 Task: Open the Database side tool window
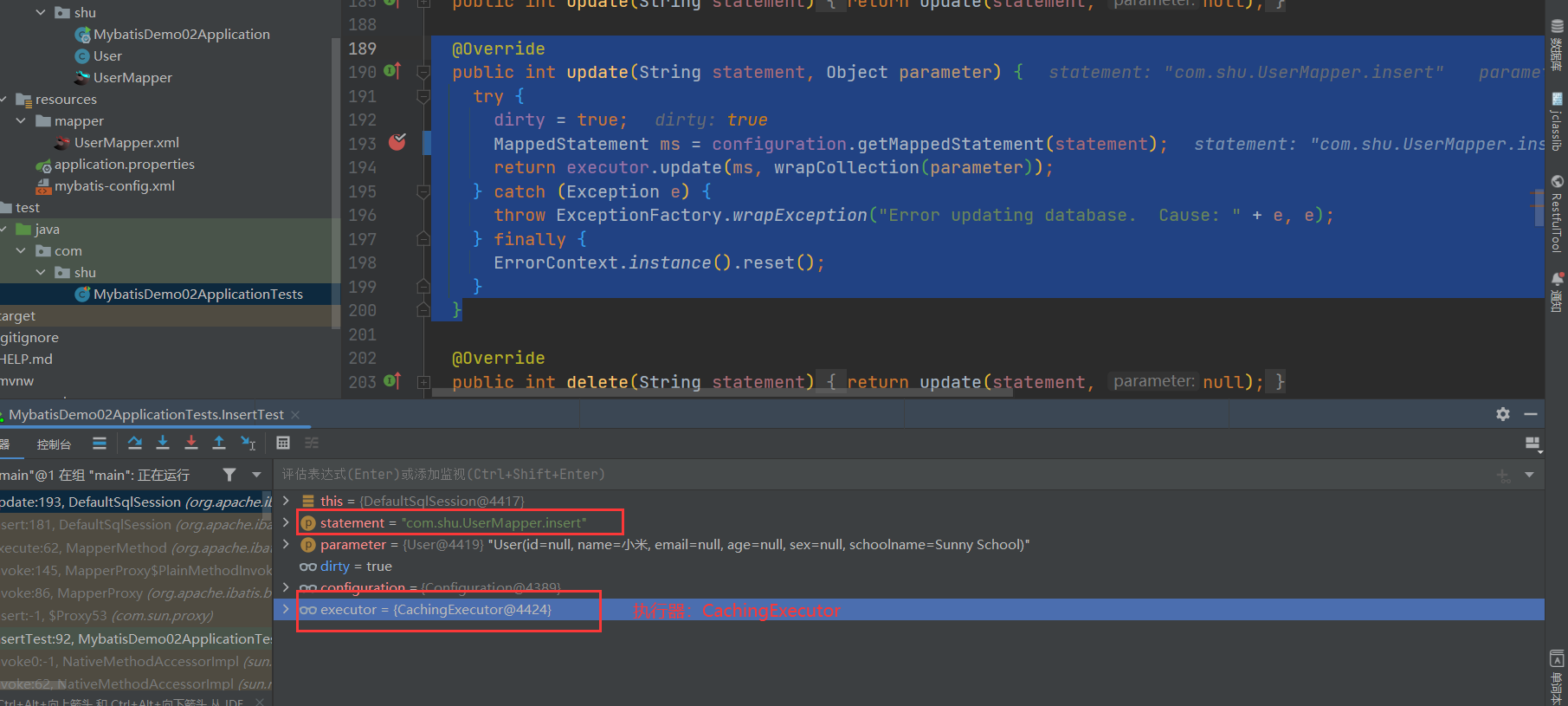[1557, 43]
